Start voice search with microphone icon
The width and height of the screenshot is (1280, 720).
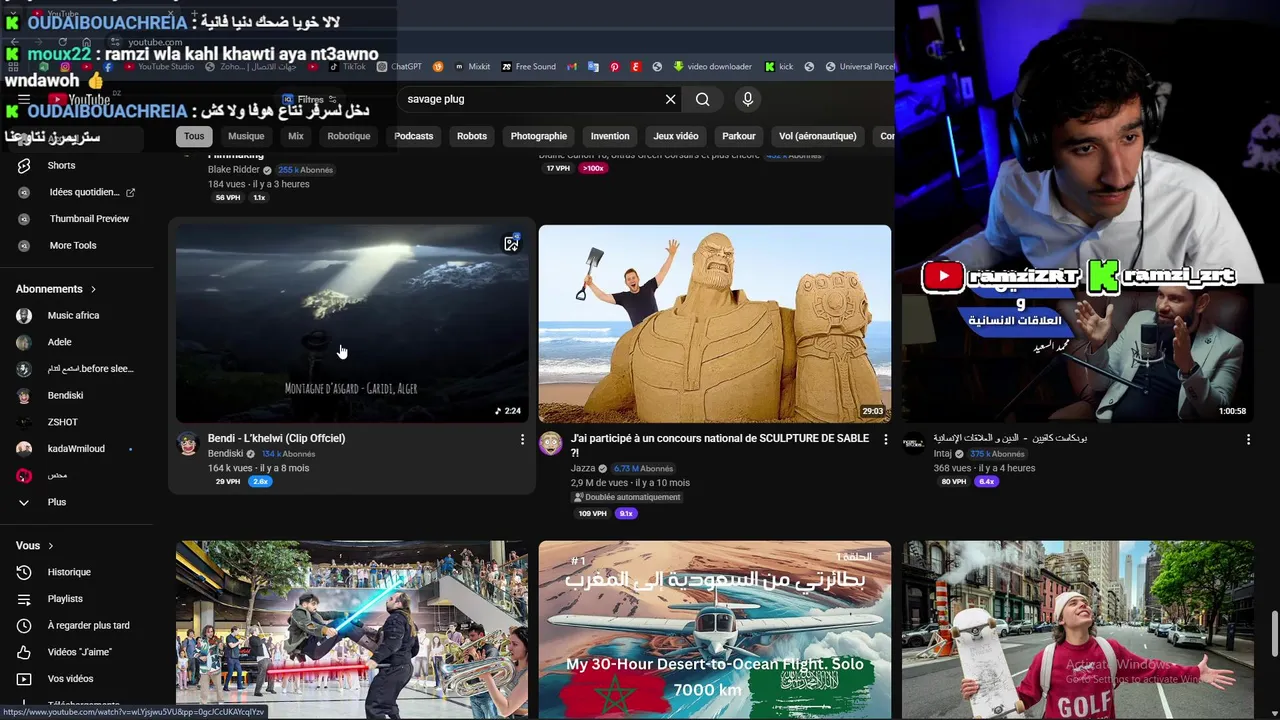point(747,99)
